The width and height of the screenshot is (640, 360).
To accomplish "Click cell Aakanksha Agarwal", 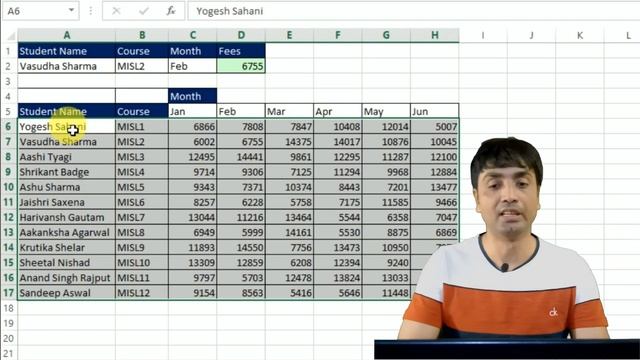I will [x=67, y=232].
